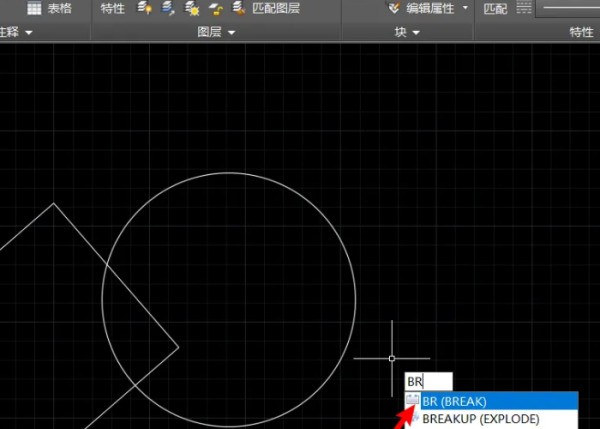Click the fourth layer tool icon in the row
This screenshot has height=429, width=600.
click(215, 9)
